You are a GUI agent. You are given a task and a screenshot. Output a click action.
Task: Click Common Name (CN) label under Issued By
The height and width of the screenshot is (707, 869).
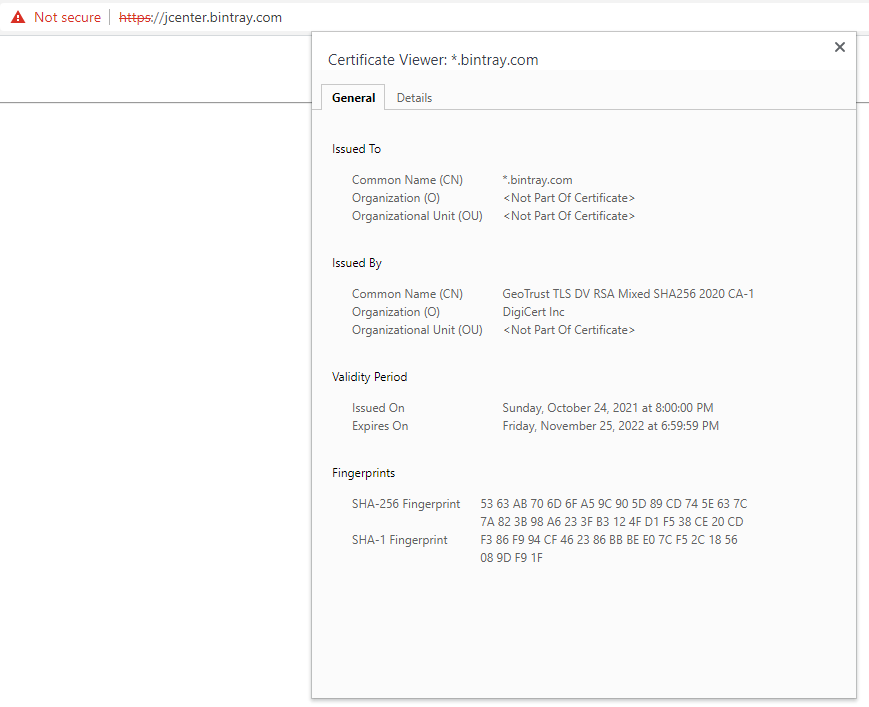pyautogui.click(x=407, y=294)
